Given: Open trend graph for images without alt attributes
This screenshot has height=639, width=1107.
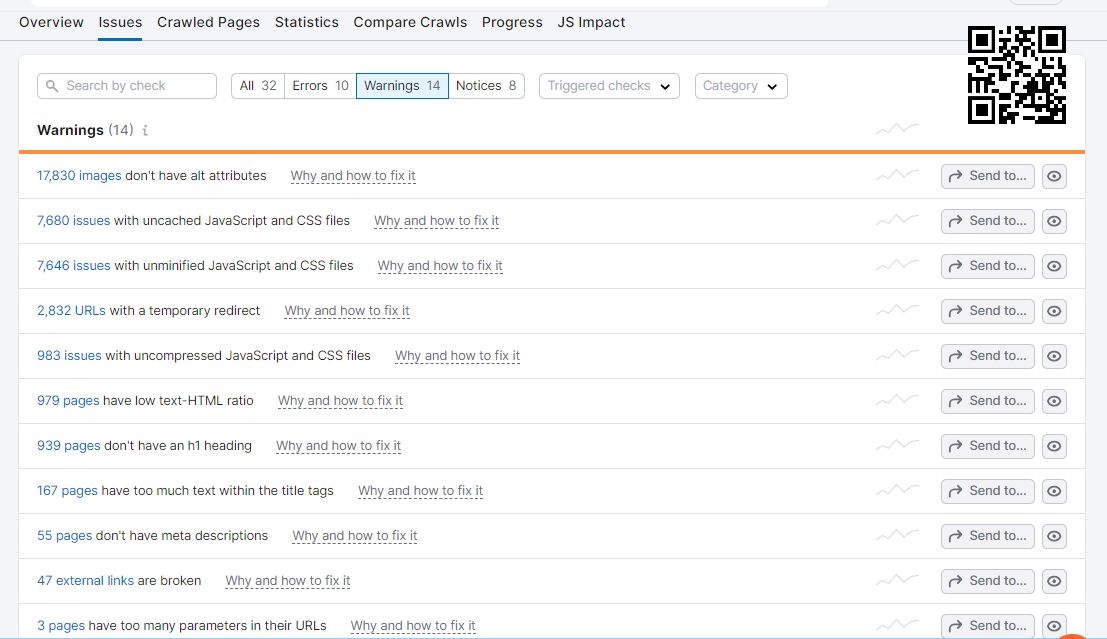Looking at the screenshot, I should coord(897,175).
